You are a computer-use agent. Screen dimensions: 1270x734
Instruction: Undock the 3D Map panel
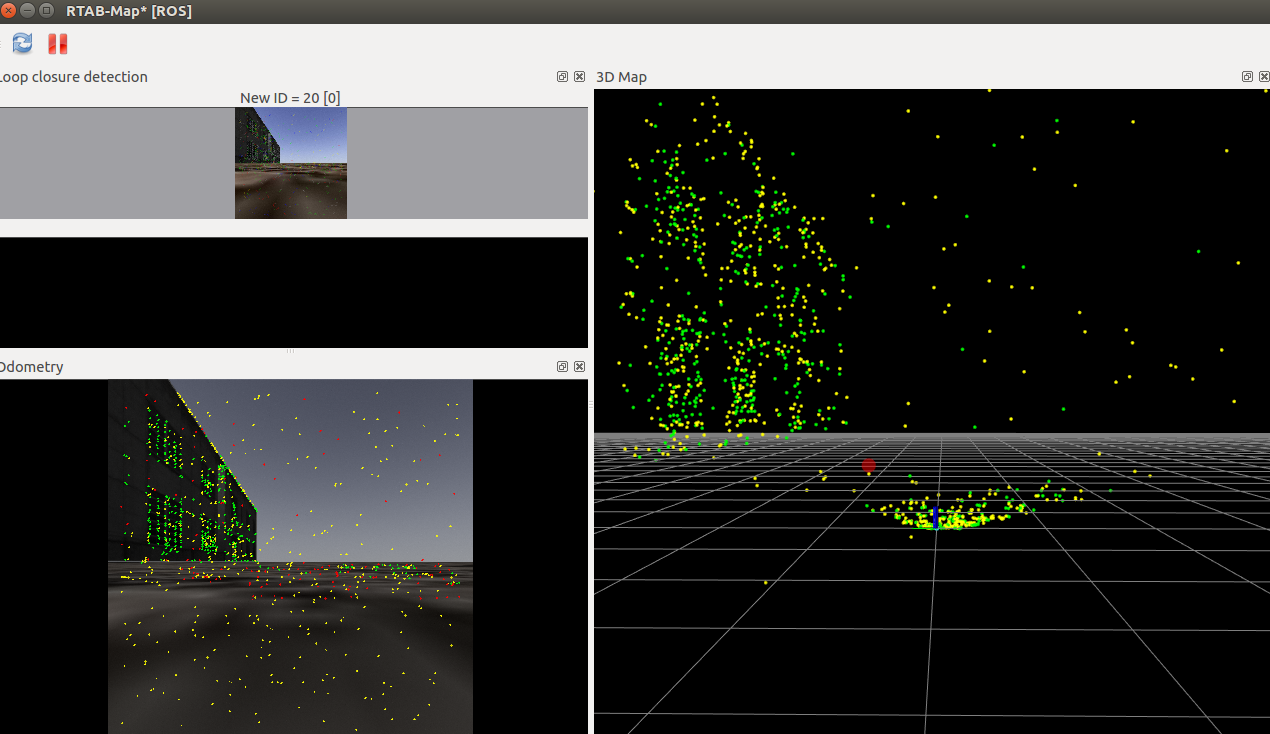tap(1247, 77)
